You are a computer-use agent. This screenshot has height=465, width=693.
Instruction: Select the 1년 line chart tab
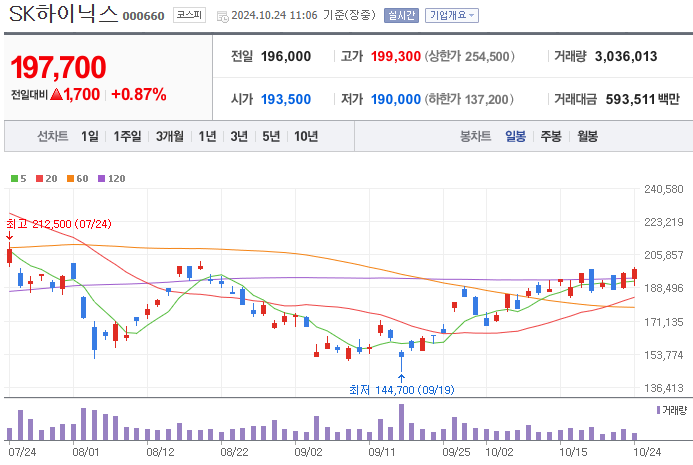(207, 136)
